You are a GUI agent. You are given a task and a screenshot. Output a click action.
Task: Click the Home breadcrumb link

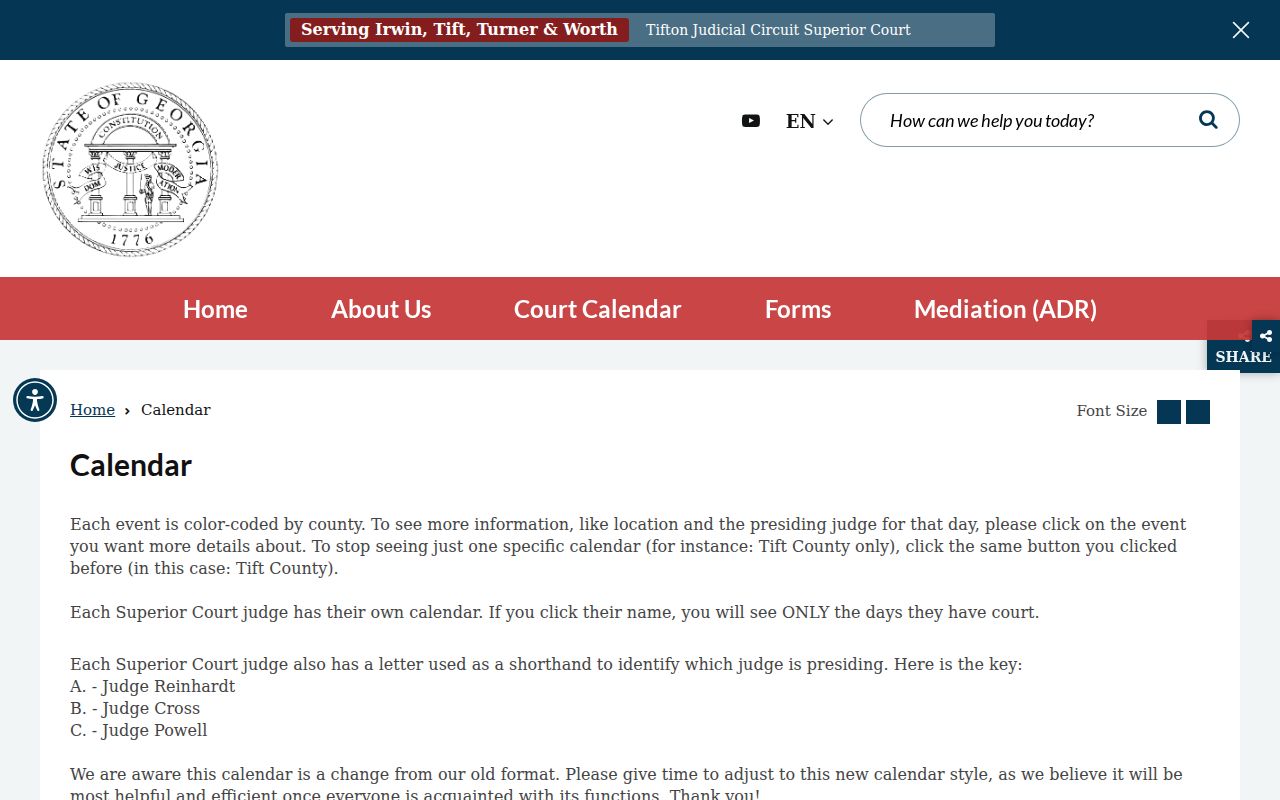click(x=92, y=410)
